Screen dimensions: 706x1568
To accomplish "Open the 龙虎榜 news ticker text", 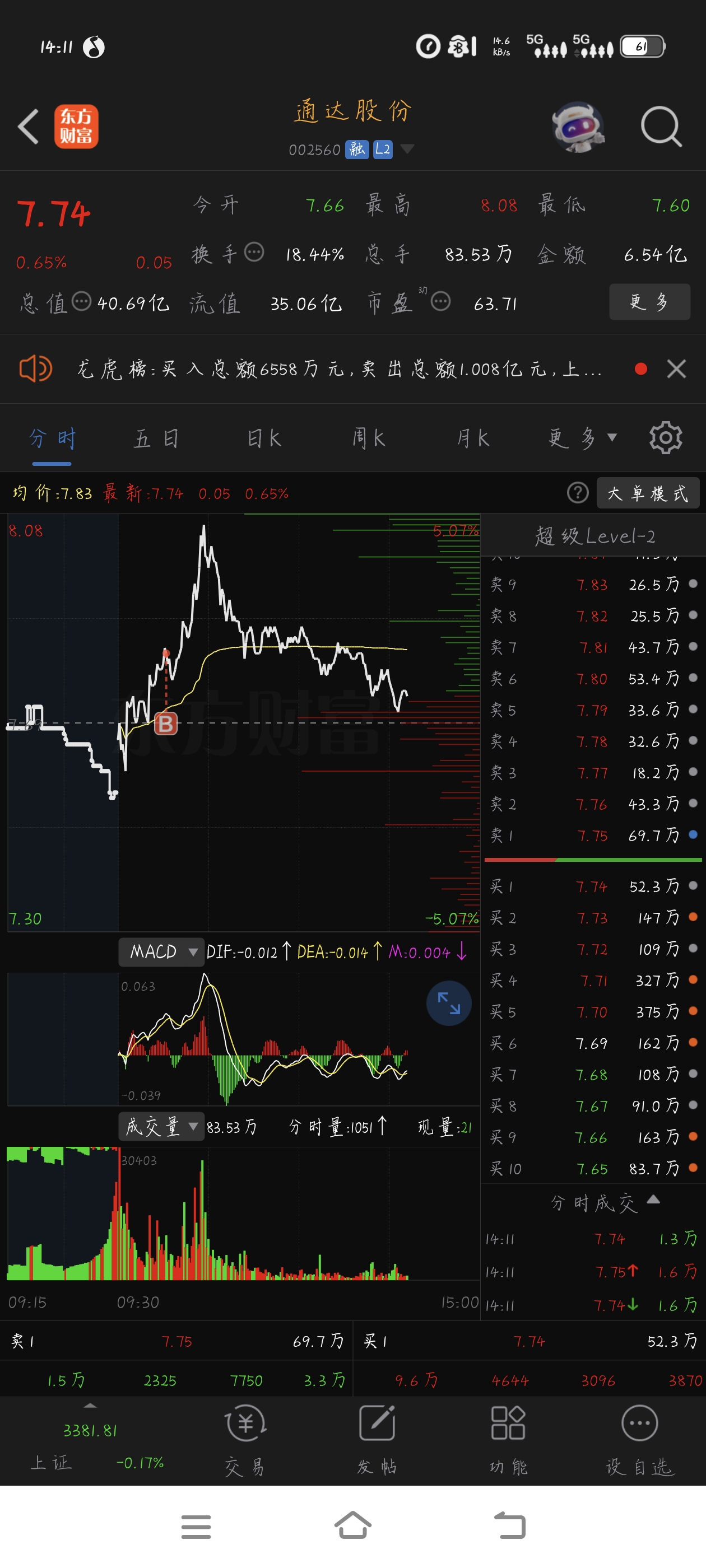I will [340, 369].
